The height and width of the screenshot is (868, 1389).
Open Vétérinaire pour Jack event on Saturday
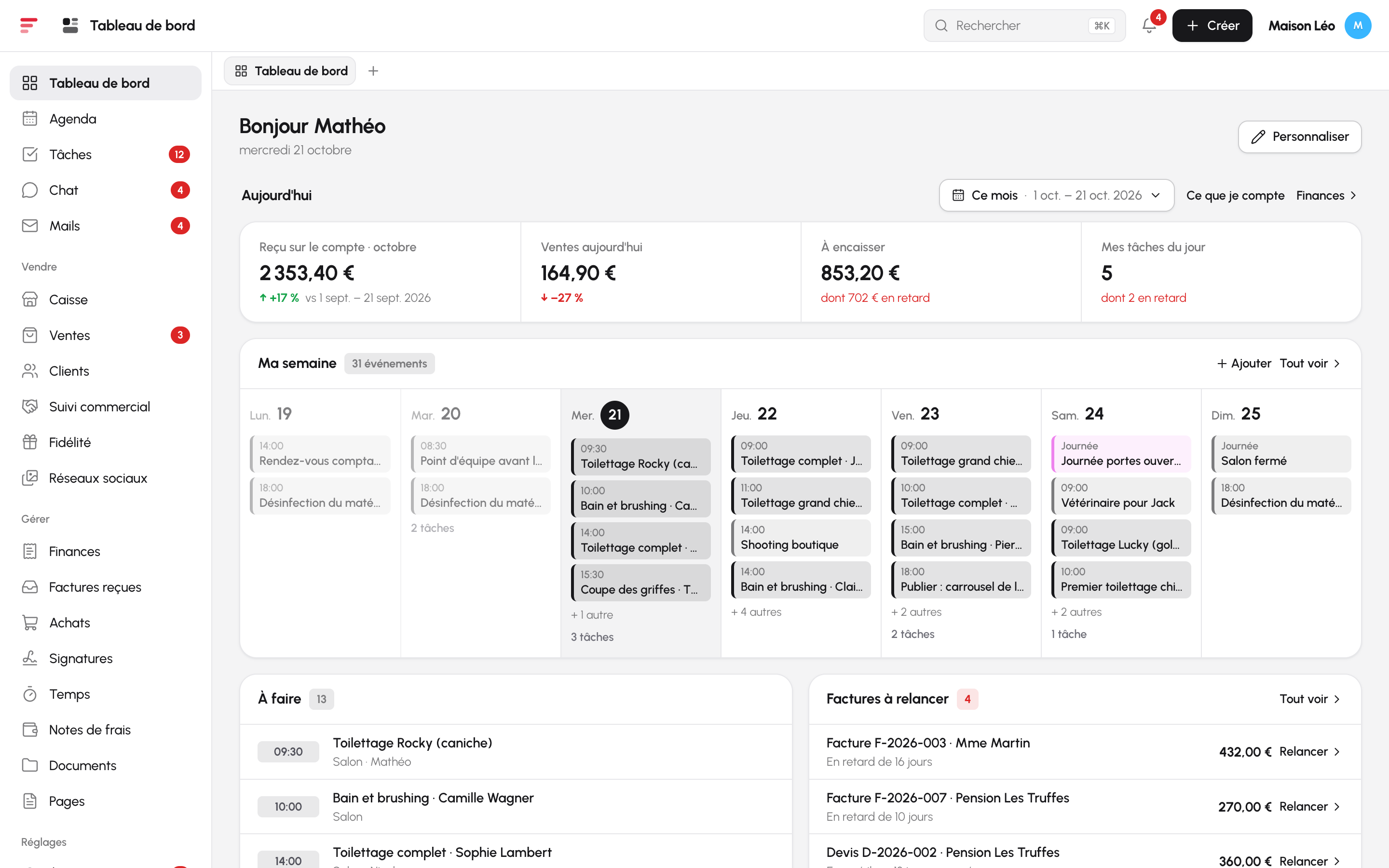click(1121, 496)
